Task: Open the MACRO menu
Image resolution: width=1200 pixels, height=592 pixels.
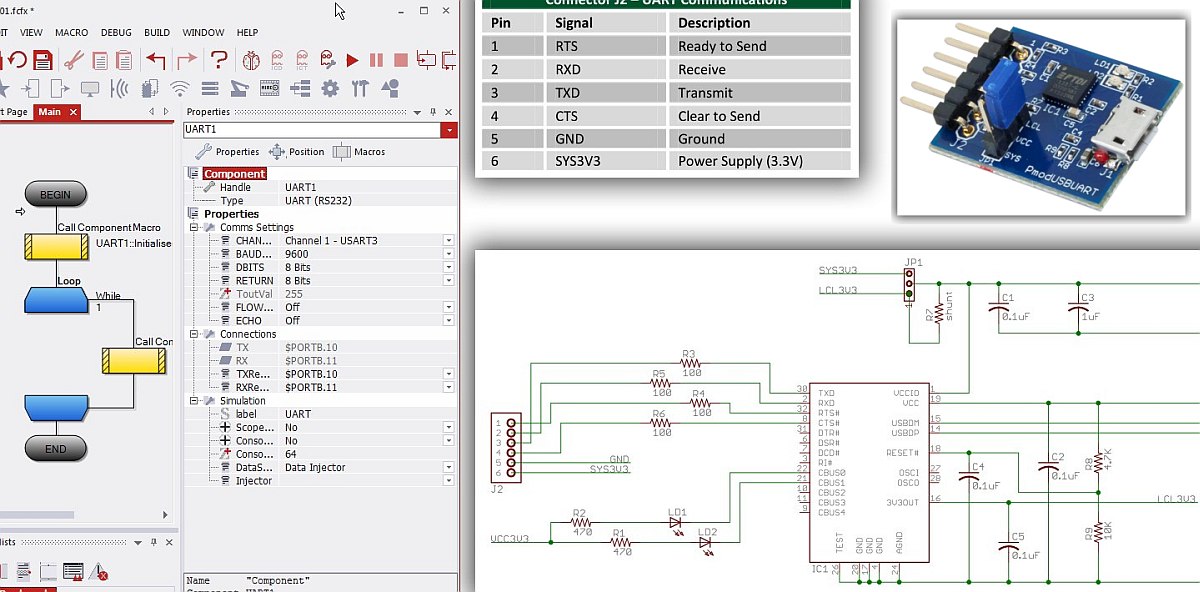Action: [71, 33]
